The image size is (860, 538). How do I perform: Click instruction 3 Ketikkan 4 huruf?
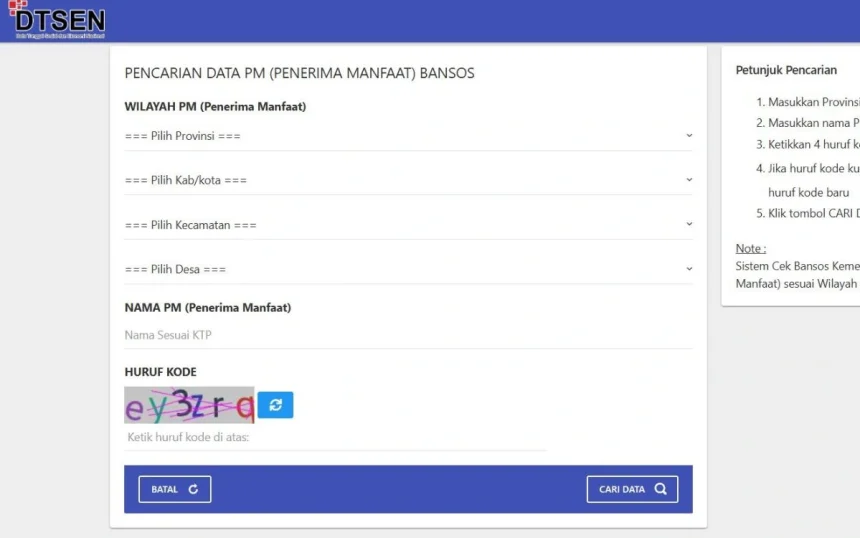point(807,145)
